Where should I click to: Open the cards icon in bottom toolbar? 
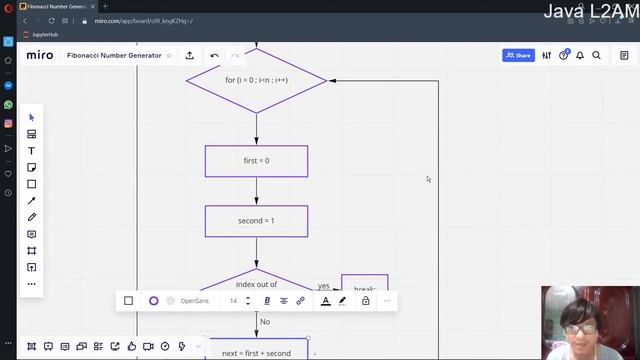[x=82, y=347]
